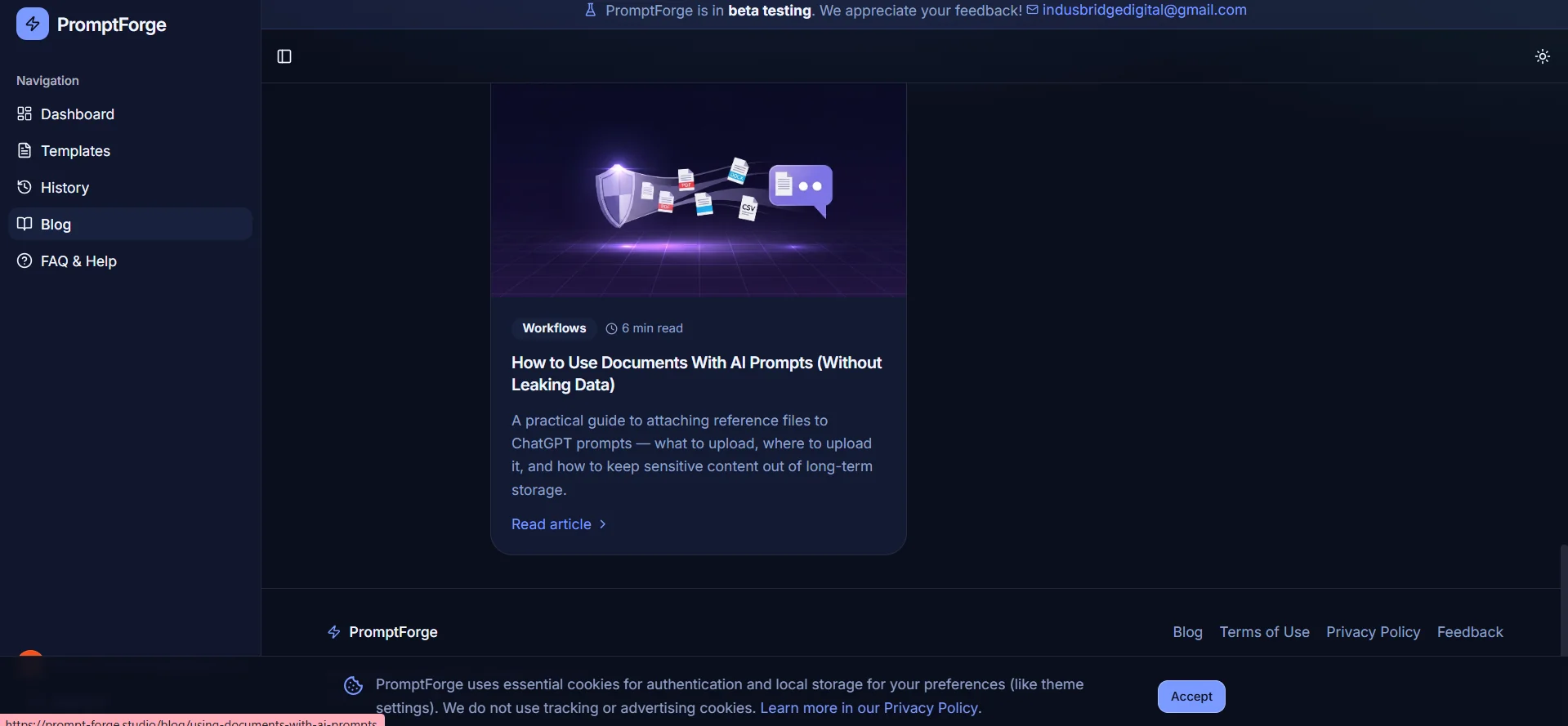1568x726 pixels.
Task: Click the clock icon beside 6 min read
Action: click(x=611, y=328)
